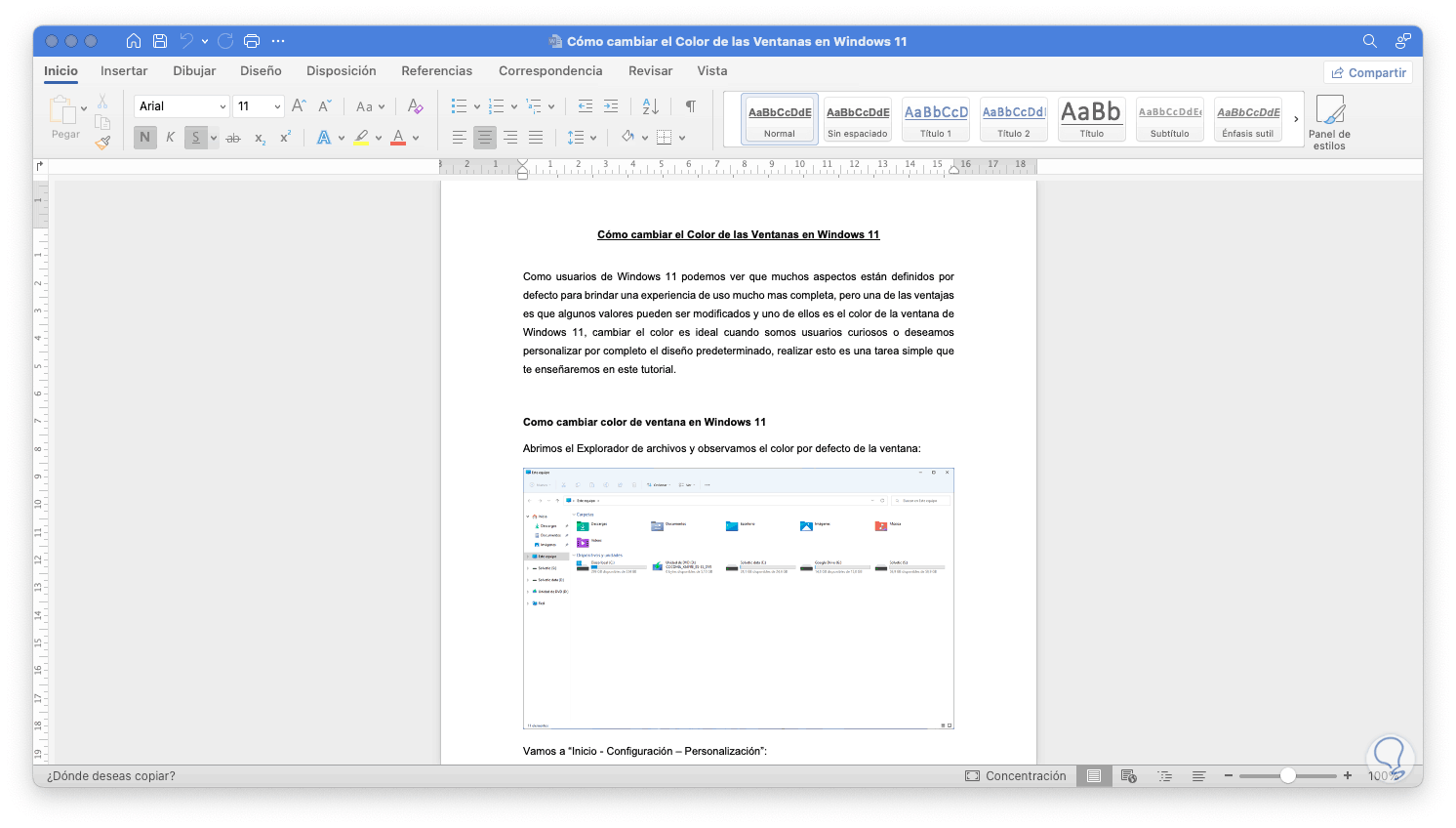The height and width of the screenshot is (828, 1456).
Task: Open the search magnifier in the title bar
Action: [x=1370, y=41]
